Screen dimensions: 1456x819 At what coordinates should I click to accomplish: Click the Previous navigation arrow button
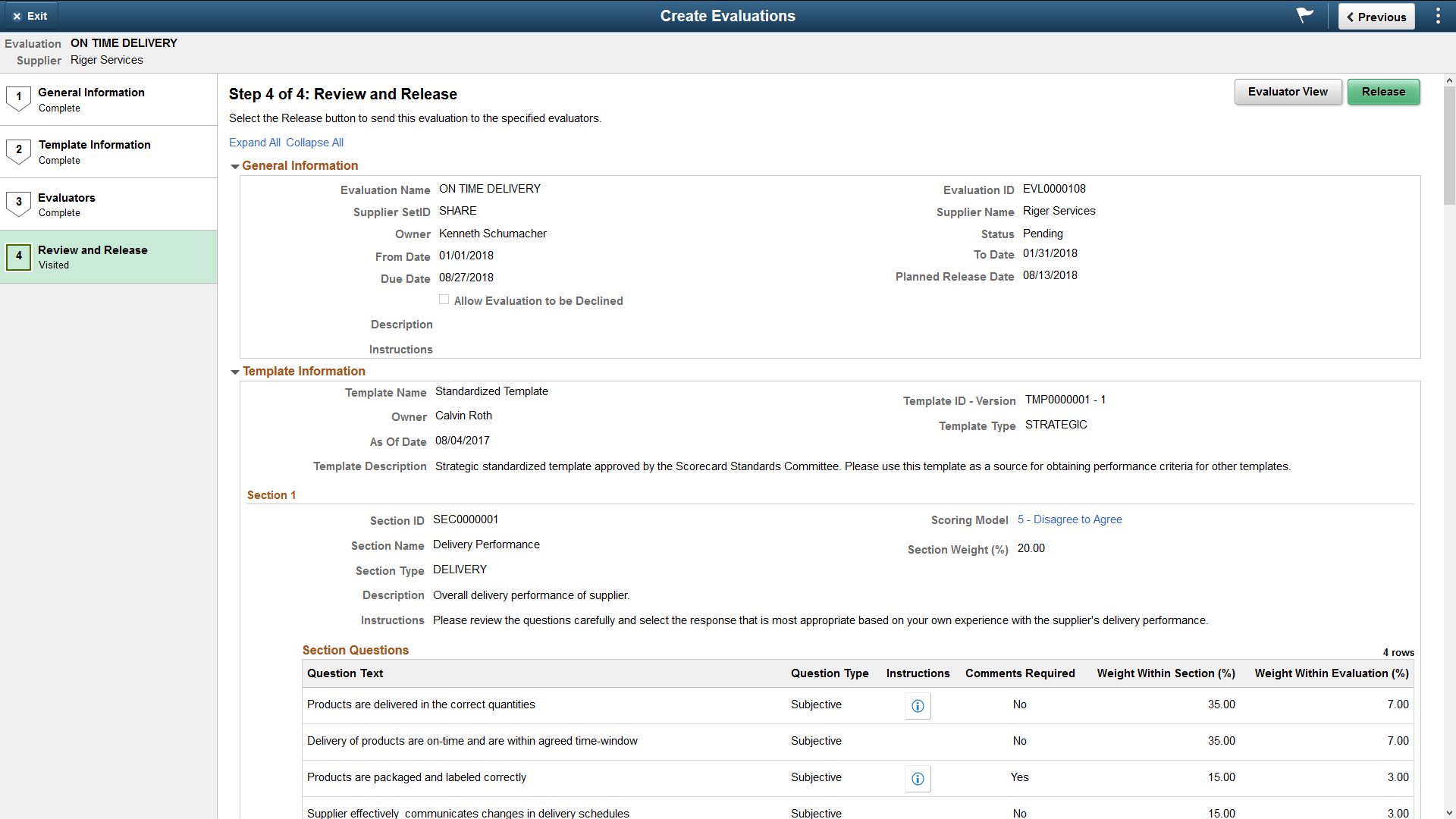point(1375,16)
